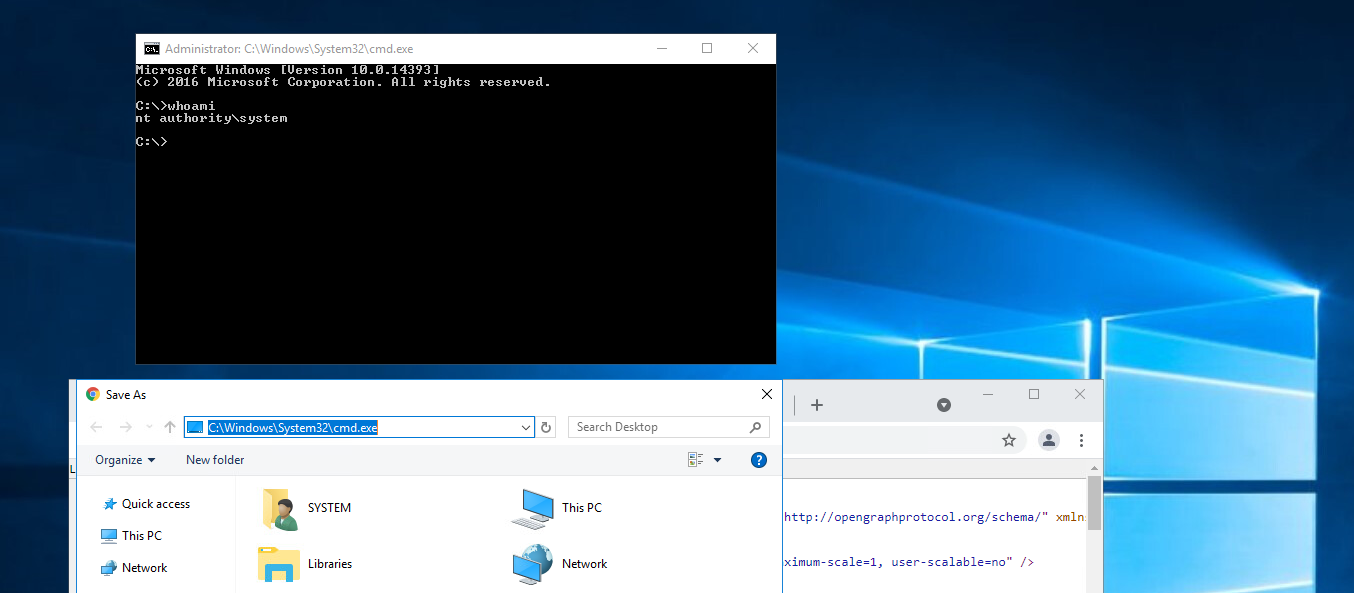Click the Back arrow in Save As dialog
1354x593 pixels.
coord(96,427)
